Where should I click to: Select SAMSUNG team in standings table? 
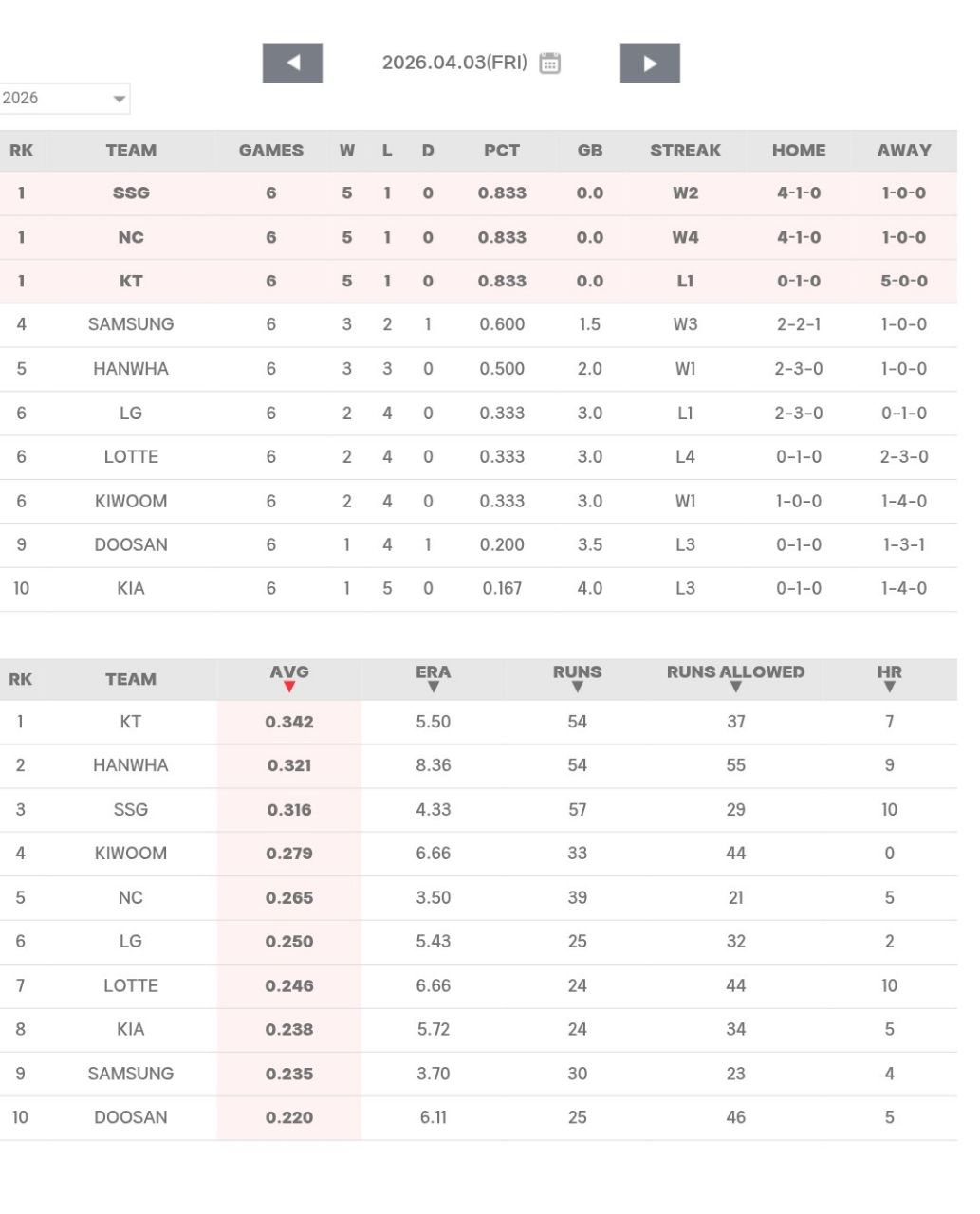(131, 324)
